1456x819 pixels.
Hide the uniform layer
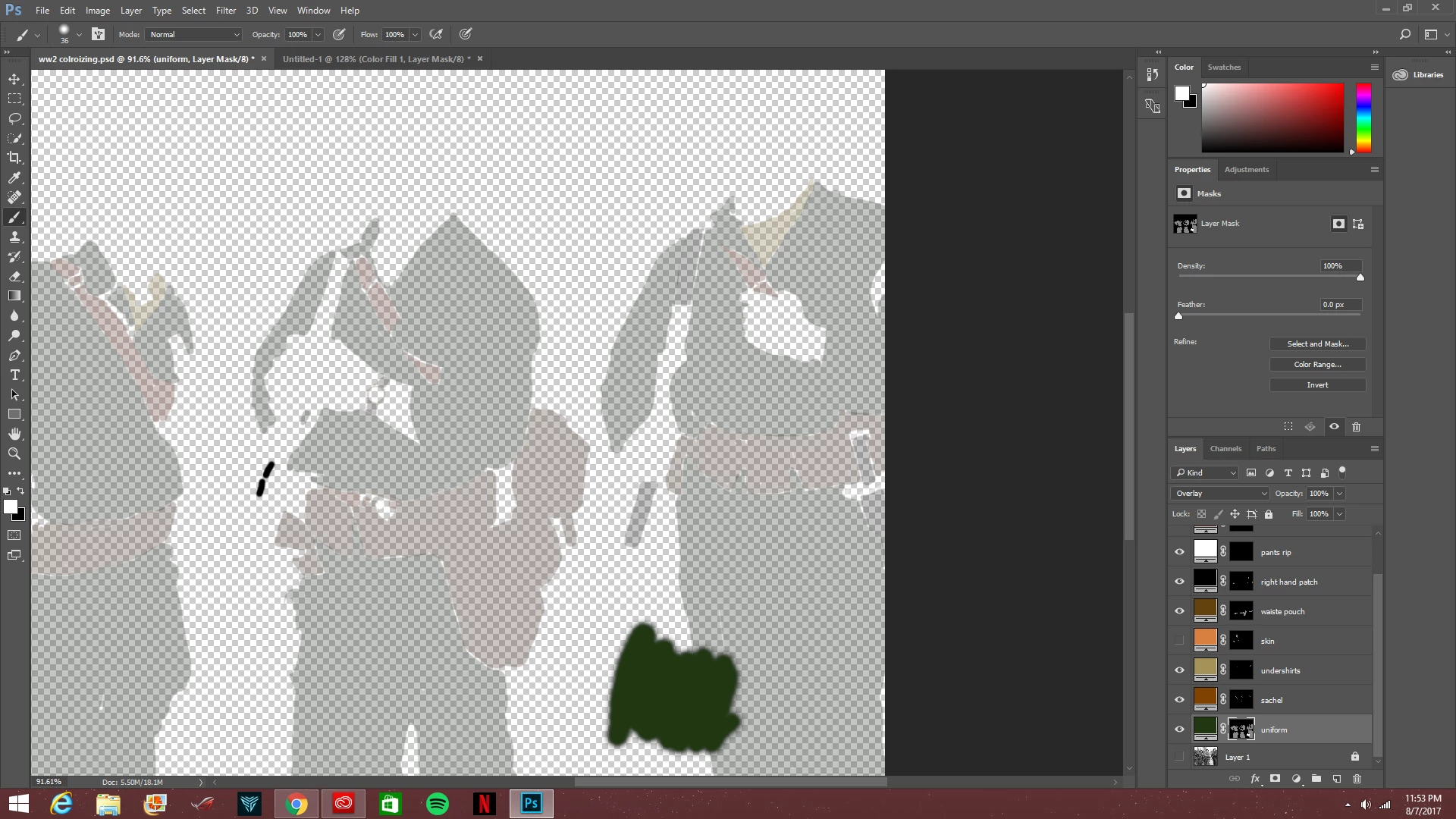pyautogui.click(x=1179, y=730)
